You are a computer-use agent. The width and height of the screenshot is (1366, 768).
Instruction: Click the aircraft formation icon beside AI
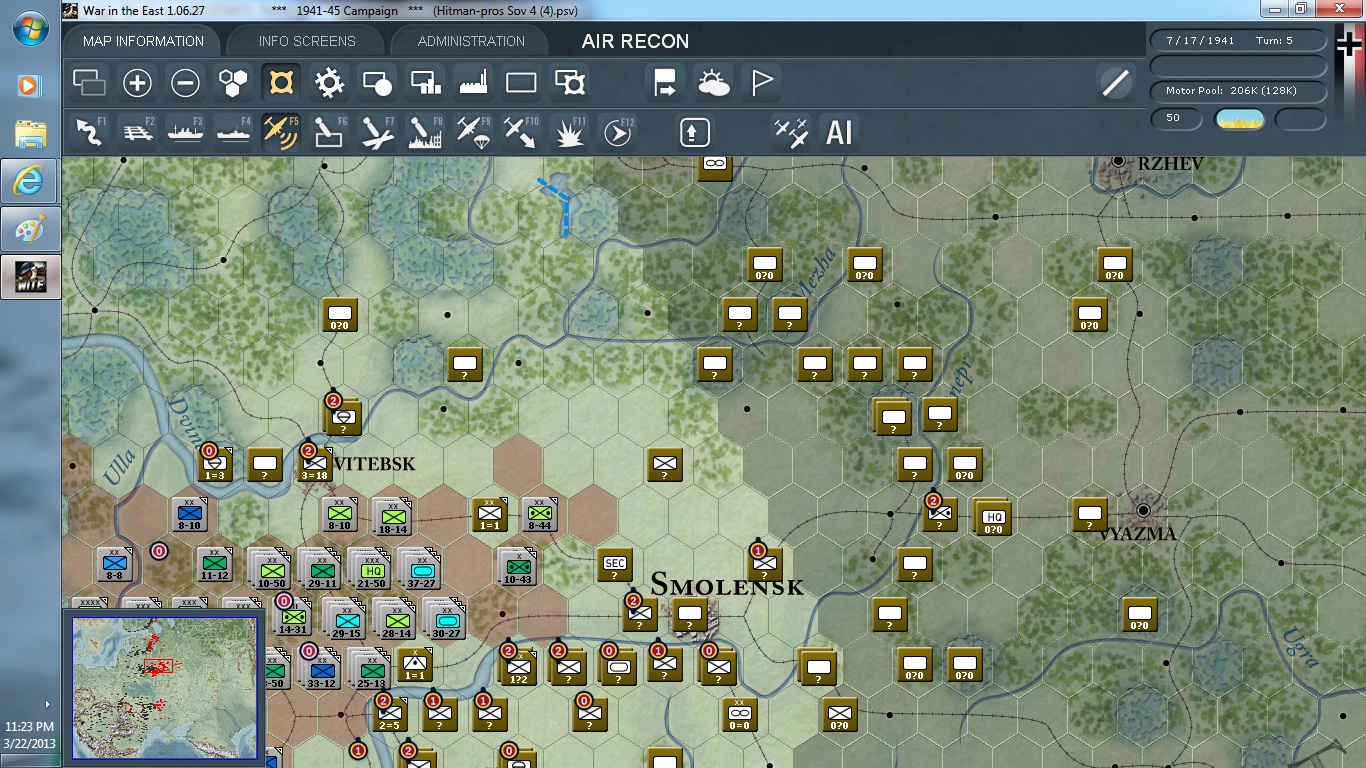(x=791, y=132)
